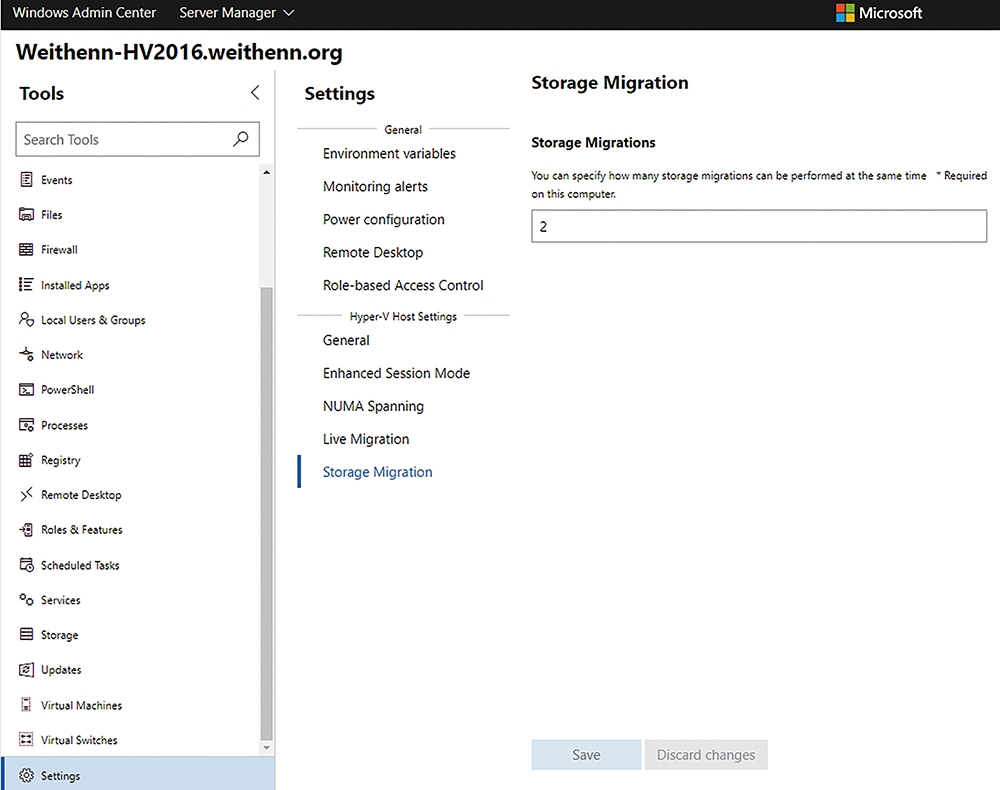The height and width of the screenshot is (790, 1000).
Task: Select General under Hyper-V Host Settings
Action: point(346,340)
